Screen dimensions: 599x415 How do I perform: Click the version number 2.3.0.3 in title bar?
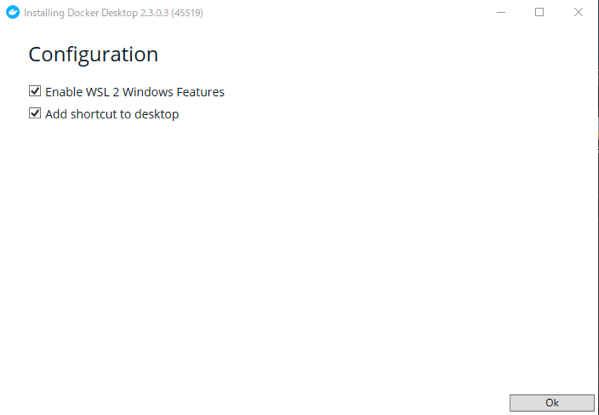(154, 13)
